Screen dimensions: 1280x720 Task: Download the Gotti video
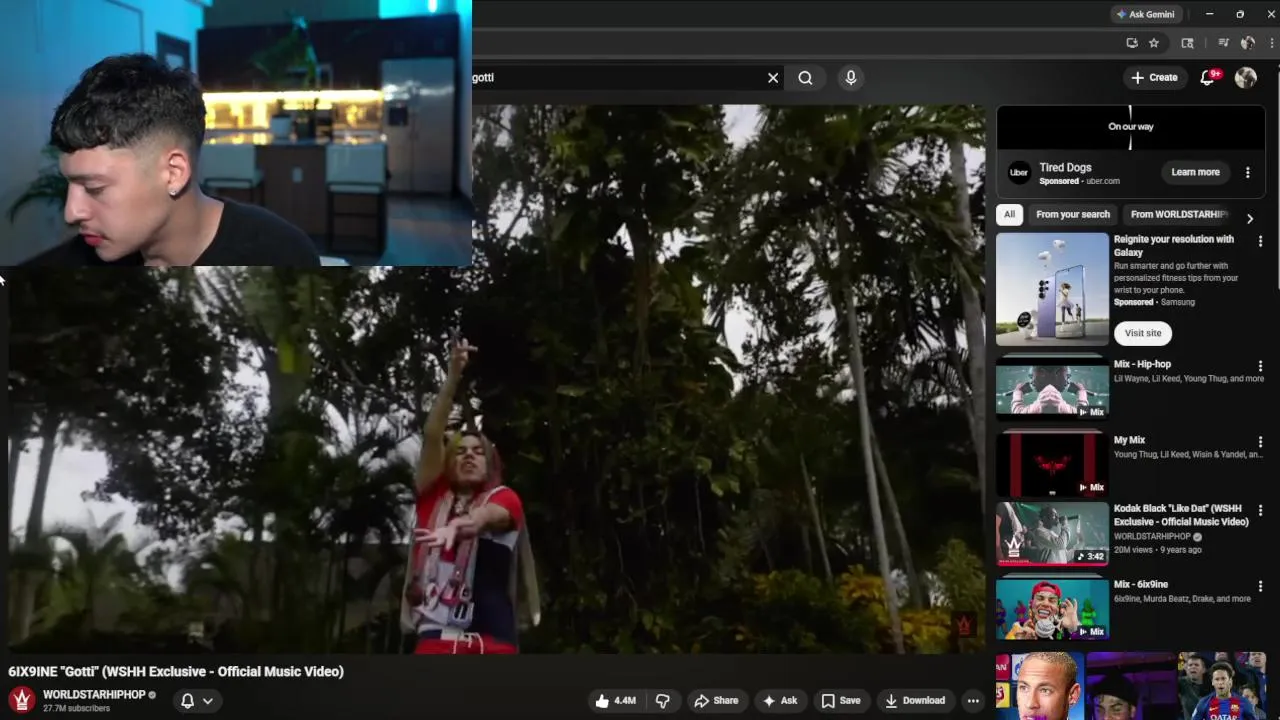915,701
